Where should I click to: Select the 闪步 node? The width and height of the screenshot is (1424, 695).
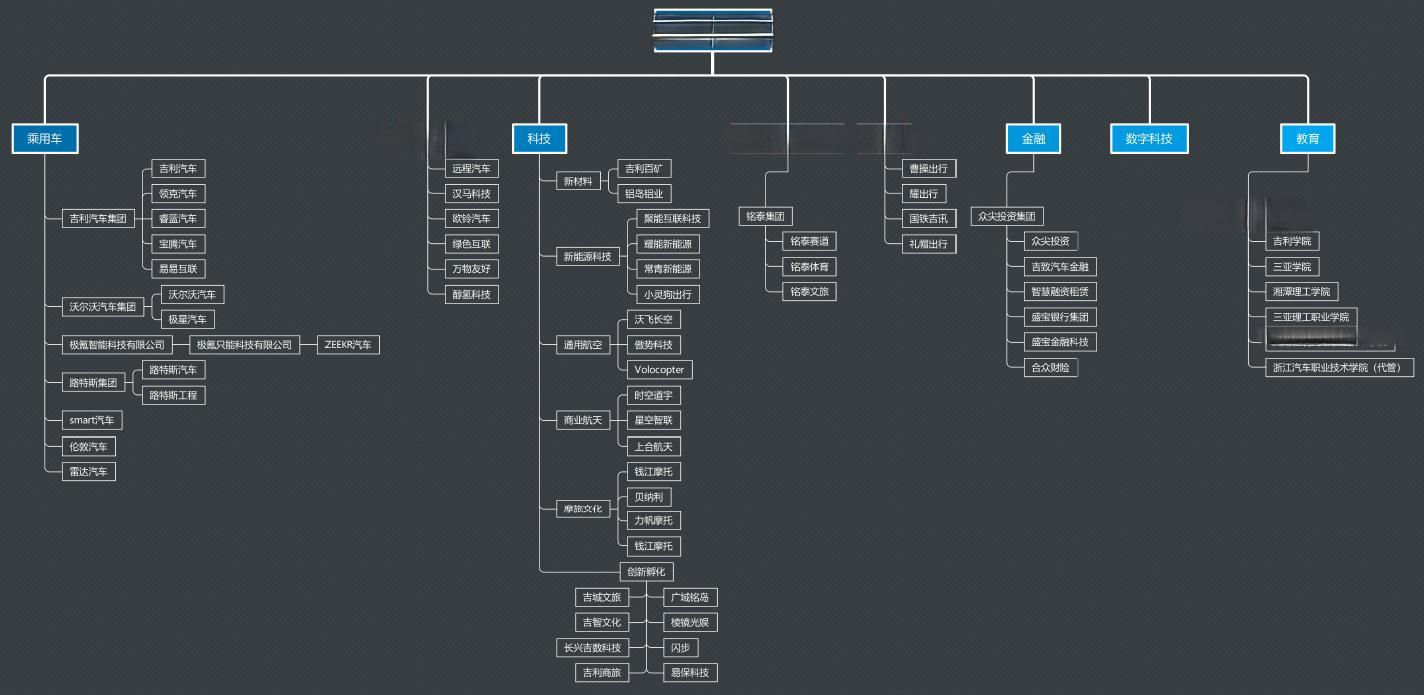[681, 647]
